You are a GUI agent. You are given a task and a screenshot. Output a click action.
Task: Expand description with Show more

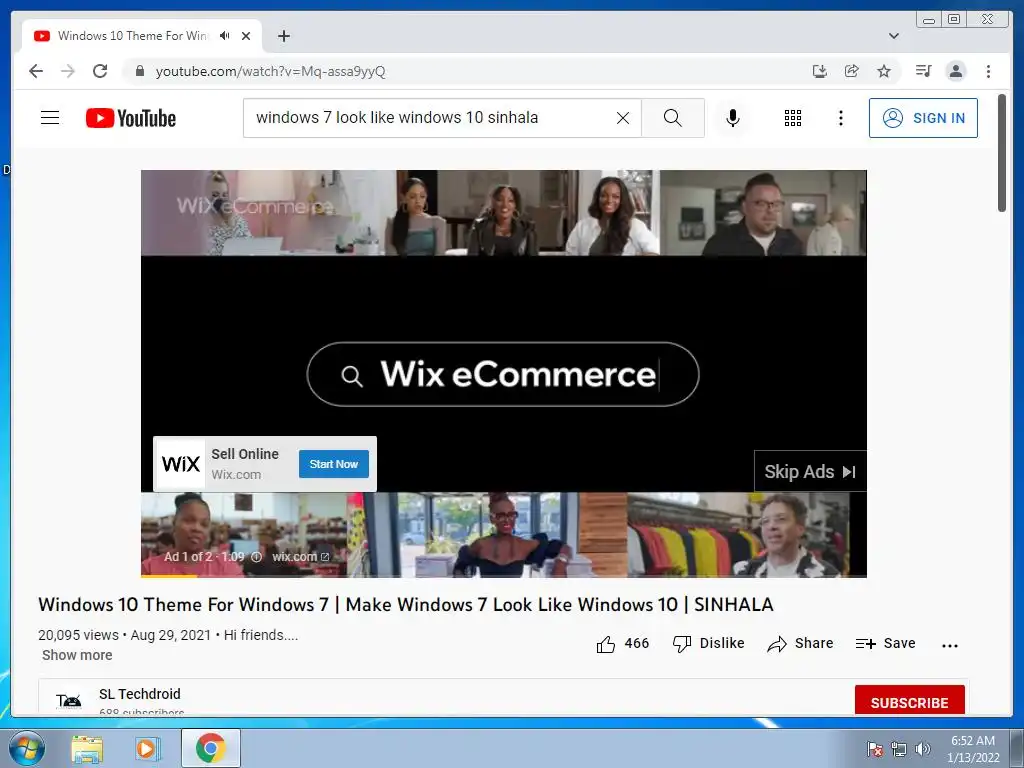[77, 655]
